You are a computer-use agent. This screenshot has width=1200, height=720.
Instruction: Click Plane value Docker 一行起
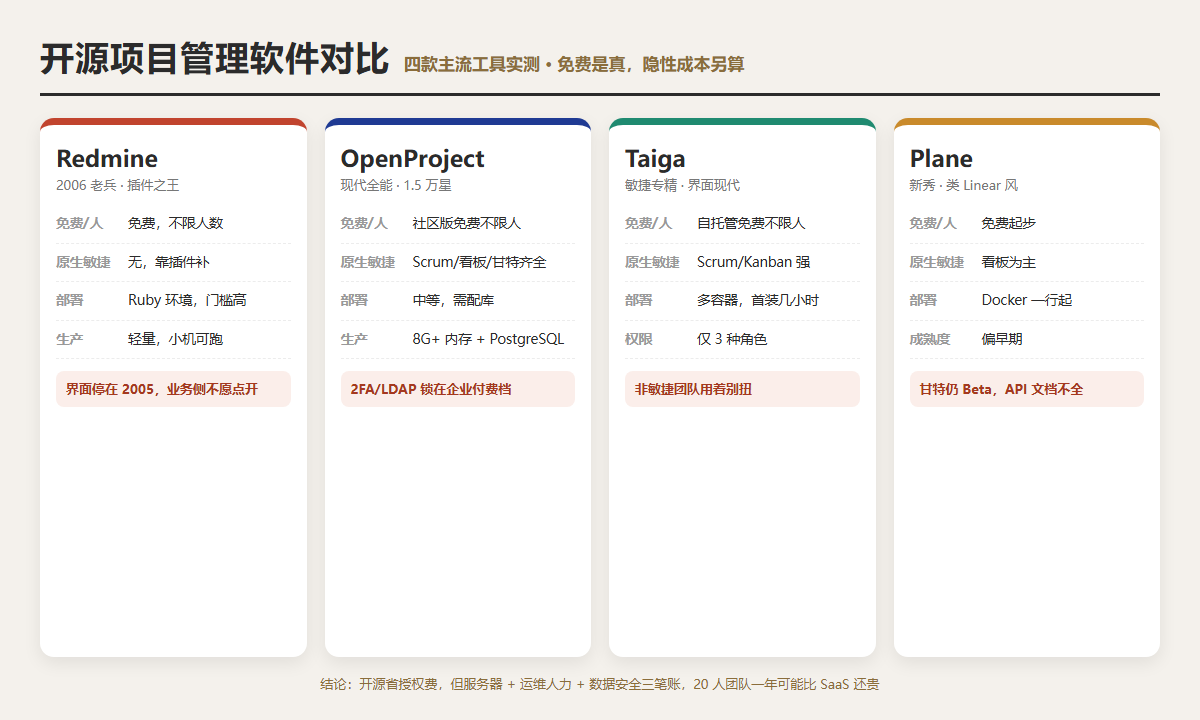1027,300
